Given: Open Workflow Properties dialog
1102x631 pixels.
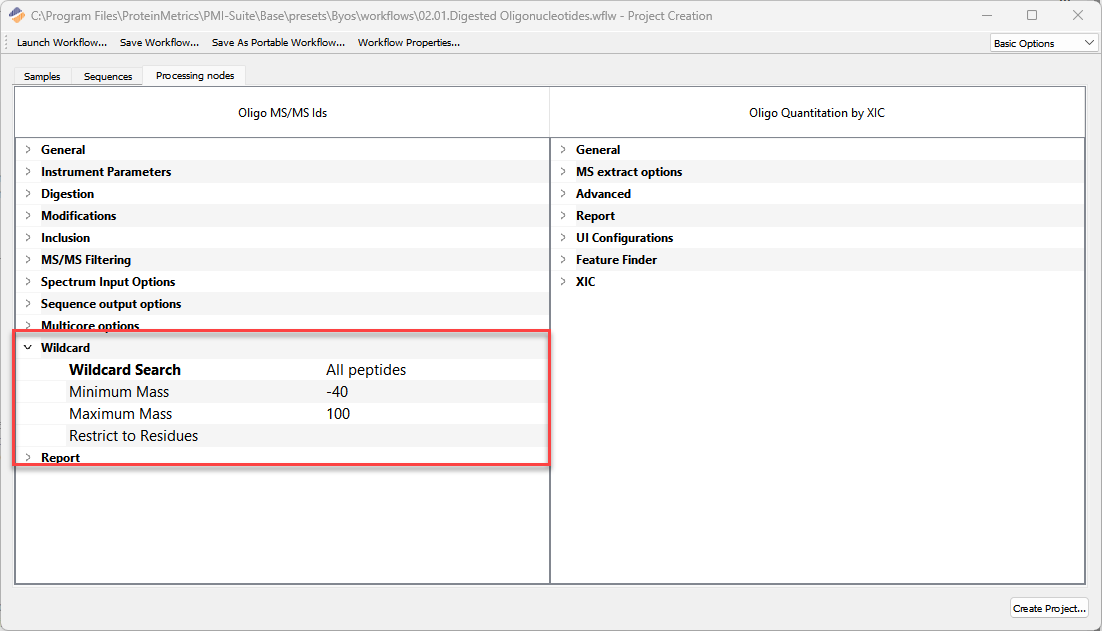Looking at the screenshot, I should [408, 43].
